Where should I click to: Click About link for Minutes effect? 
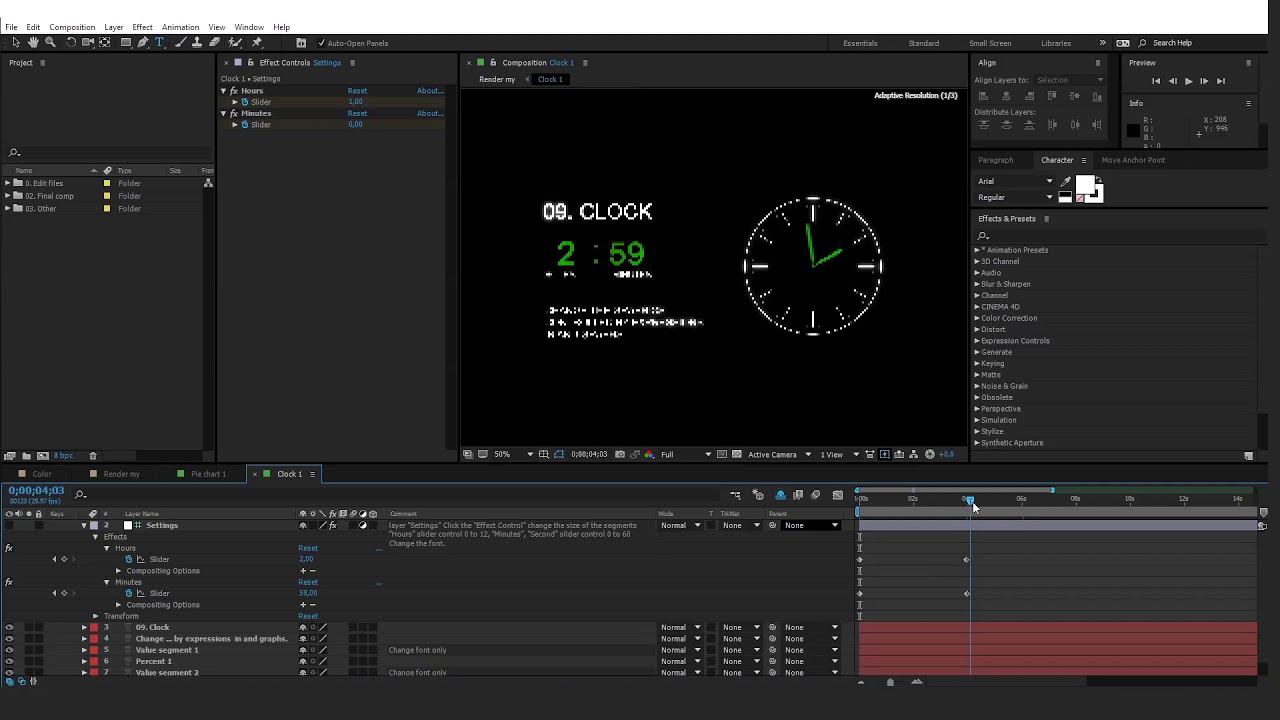point(429,113)
